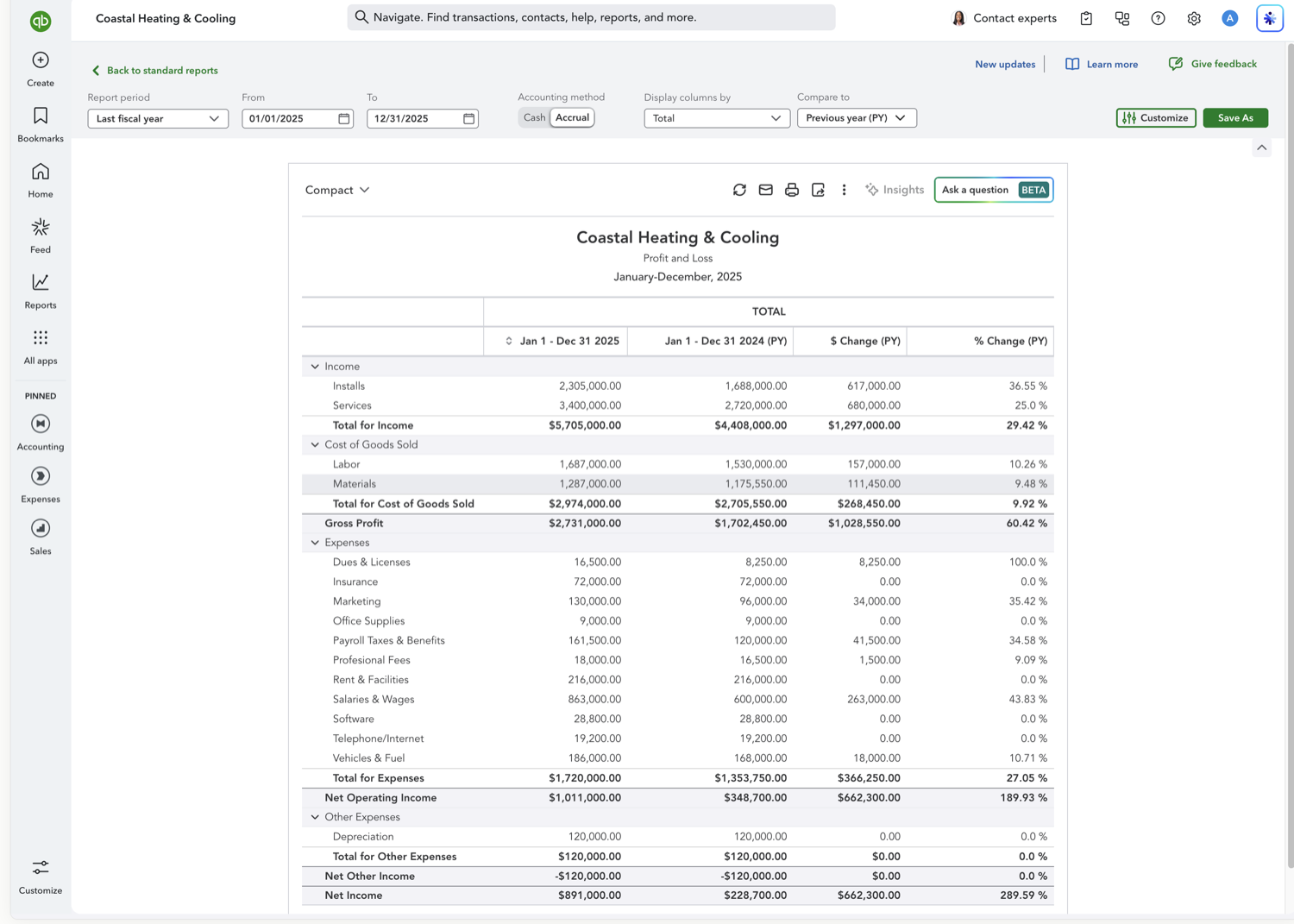Print the report
Viewport: 1294px width, 924px height.
coord(792,190)
